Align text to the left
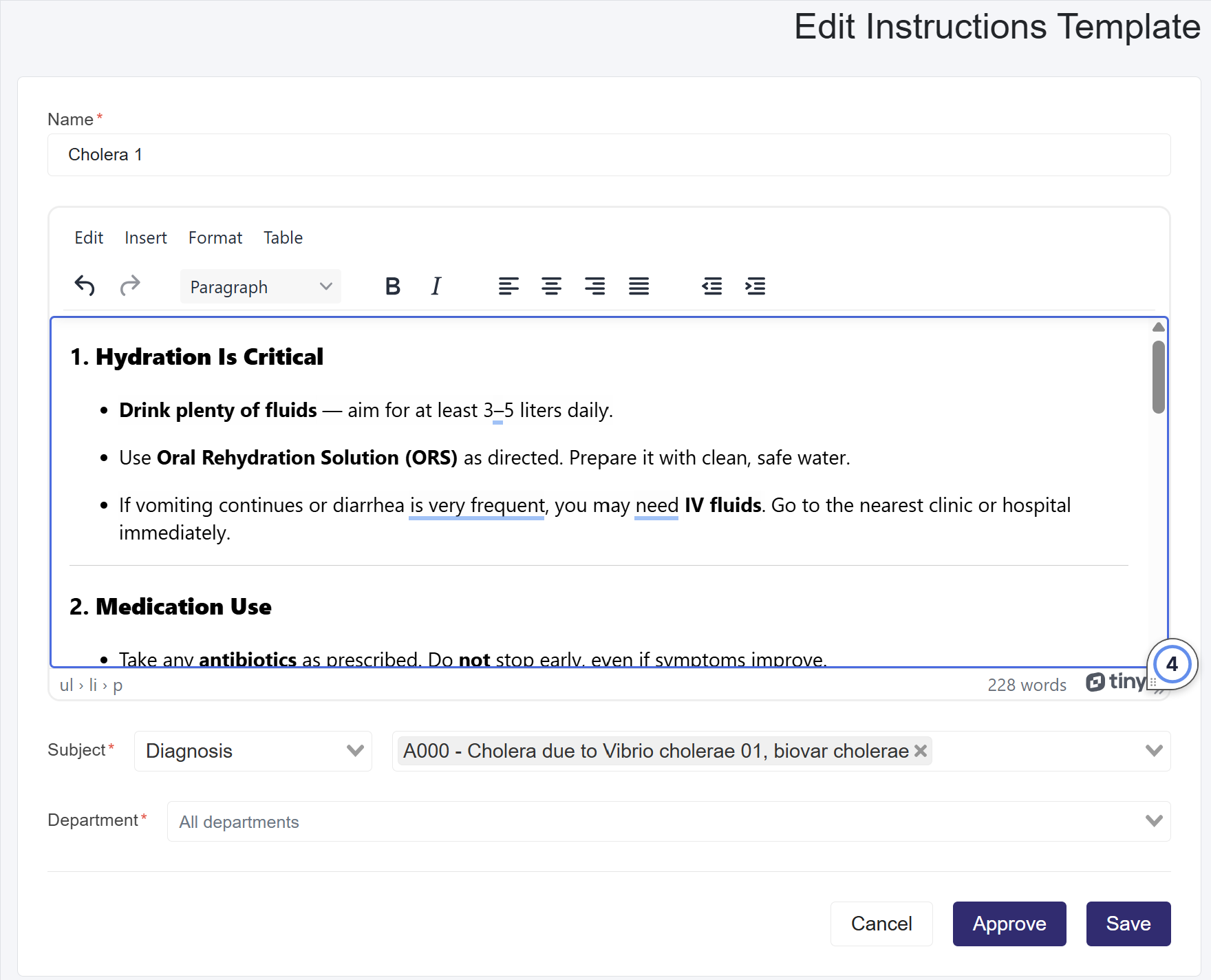This screenshot has width=1211, height=980. [508, 286]
